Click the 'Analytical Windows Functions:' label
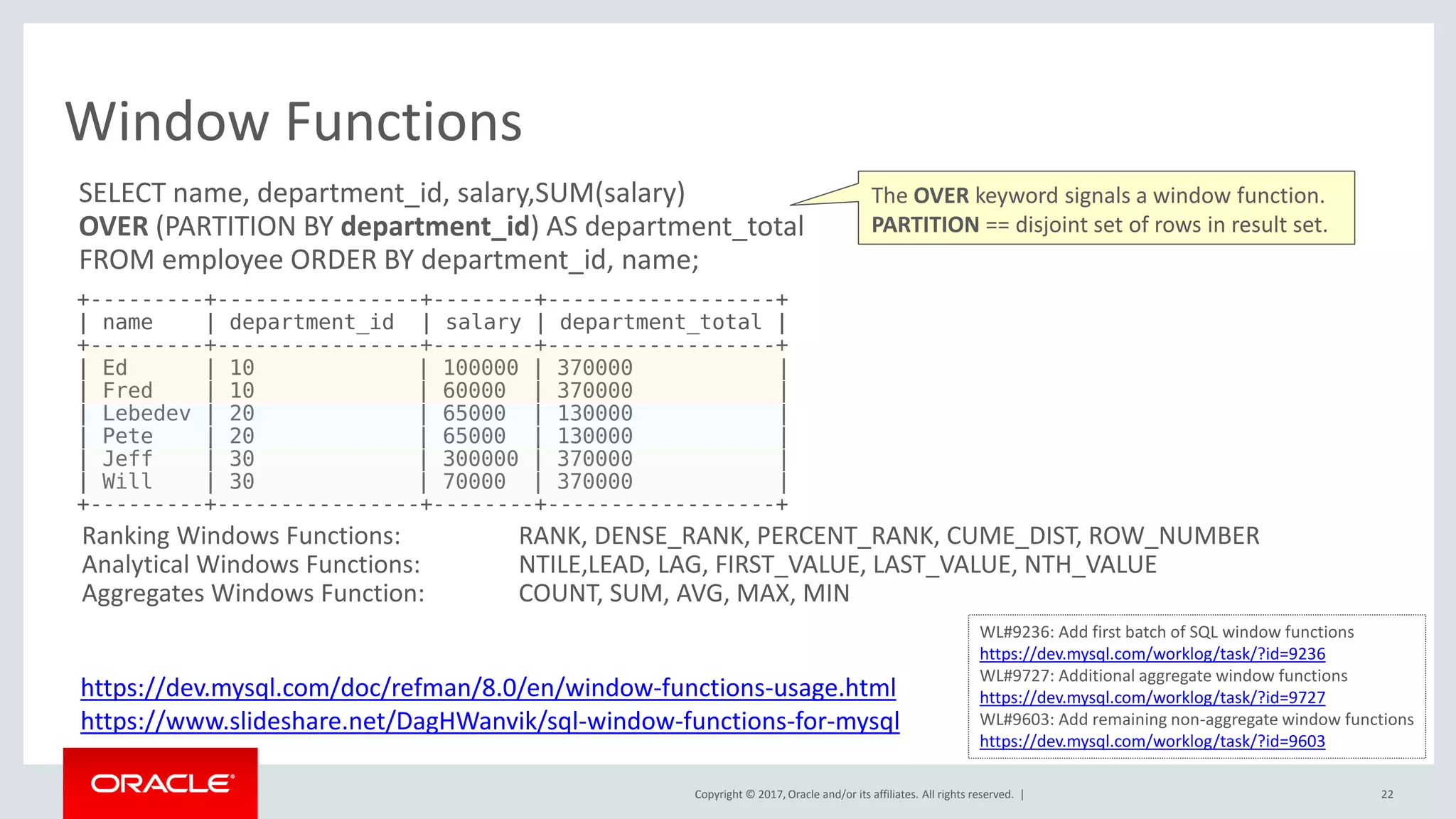 click(x=251, y=565)
